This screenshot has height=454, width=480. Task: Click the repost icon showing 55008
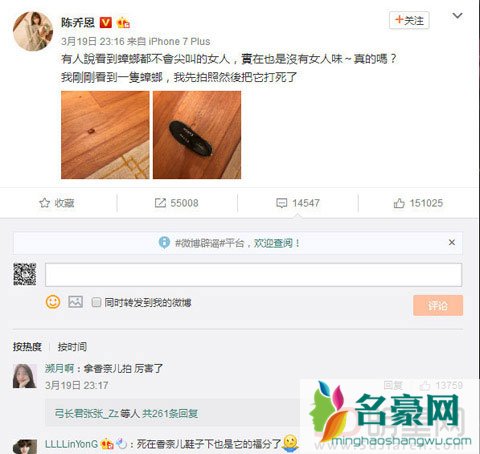click(160, 203)
